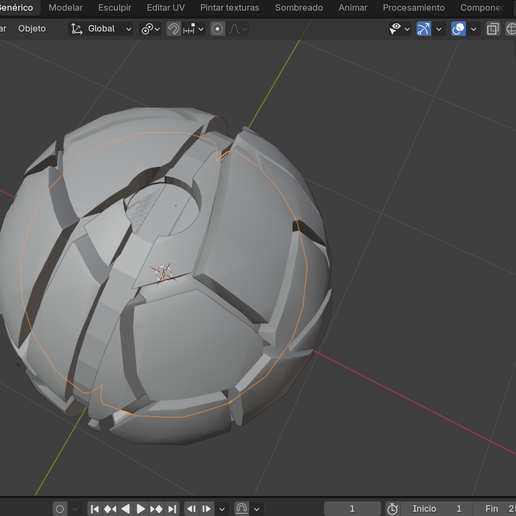The width and height of the screenshot is (516, 516).
Task: Expand the overlays options dropdown arrow
Action: 473,29
